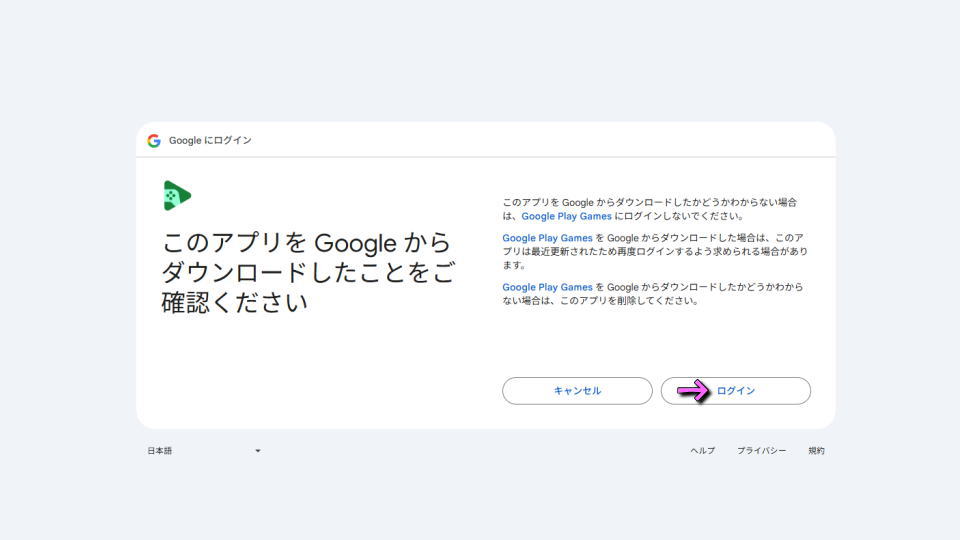Screen dimensions: 960x540
Task: Open the 規約 terms link in the footer
Action: click(816, 451)
